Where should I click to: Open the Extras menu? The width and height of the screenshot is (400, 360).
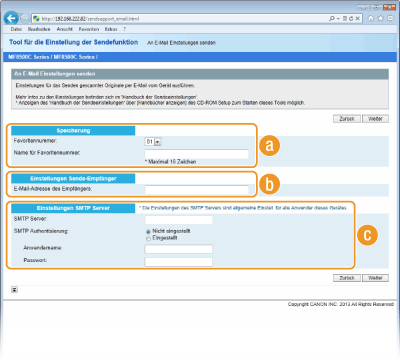[x=111, y=29]
